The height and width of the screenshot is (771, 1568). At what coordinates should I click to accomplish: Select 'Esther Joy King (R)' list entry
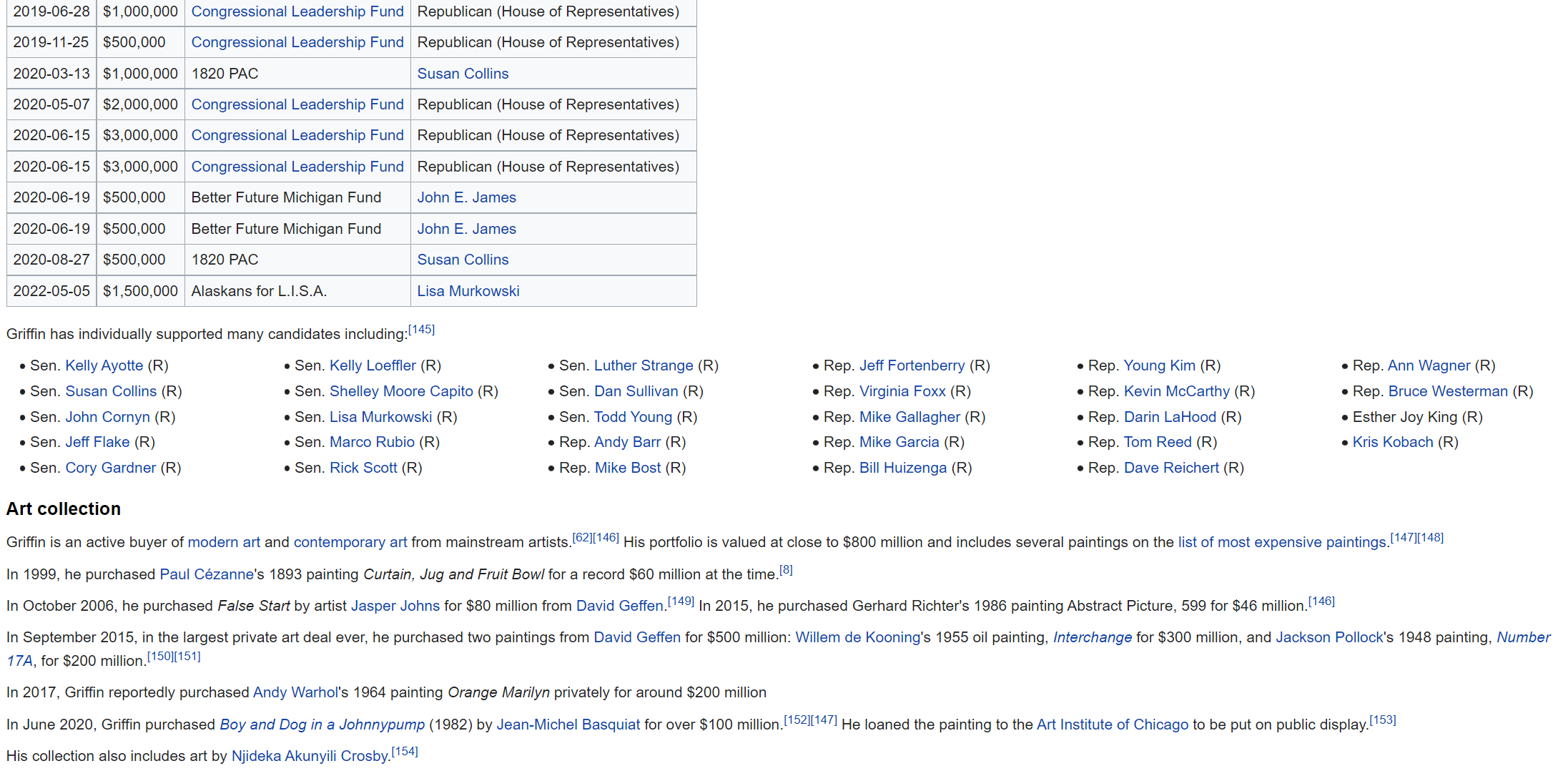pyautogui.click(x=1417, y=417)
